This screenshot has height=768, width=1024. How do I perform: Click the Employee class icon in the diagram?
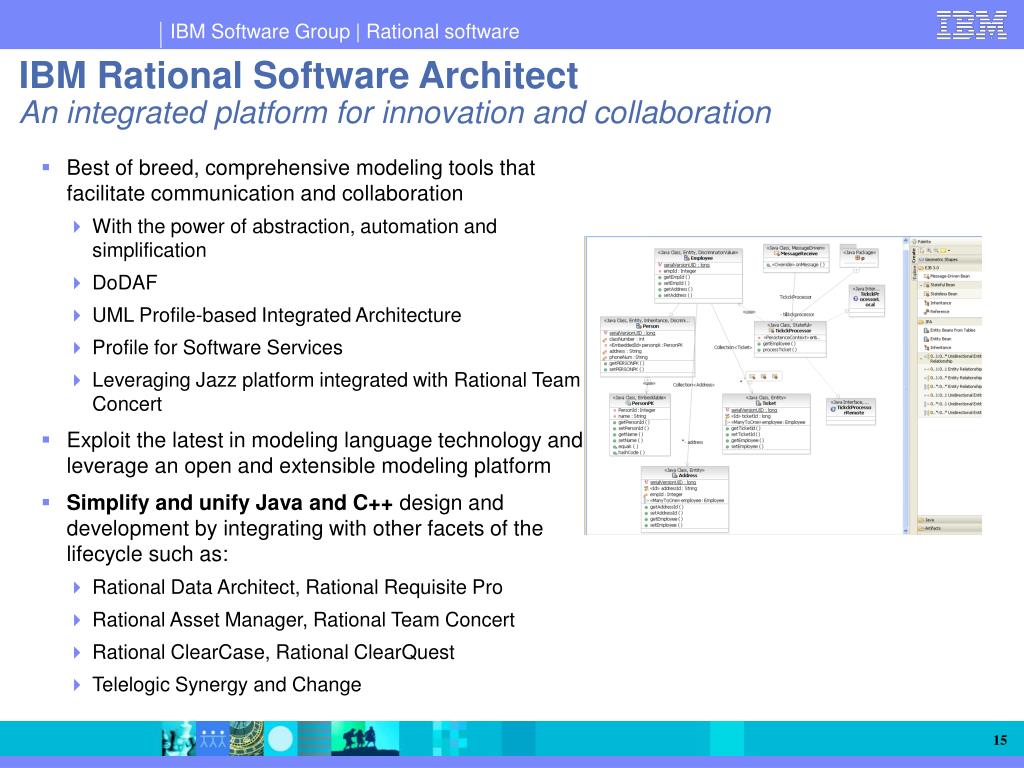[687, 258]
